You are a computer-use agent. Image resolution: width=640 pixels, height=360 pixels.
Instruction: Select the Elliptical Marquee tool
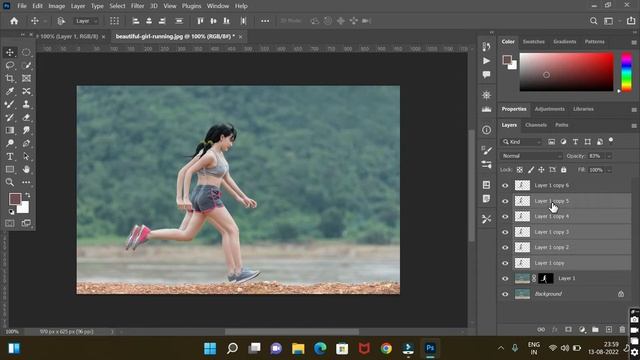click(26, 52)
